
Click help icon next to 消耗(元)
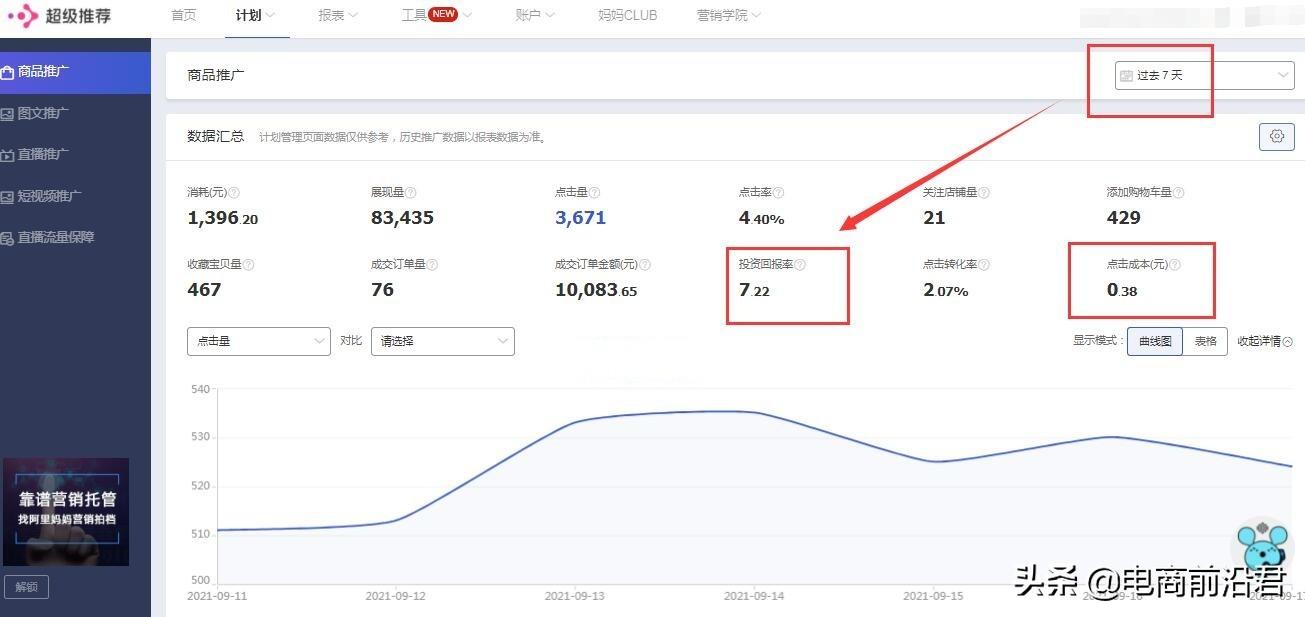click(235, 193)
